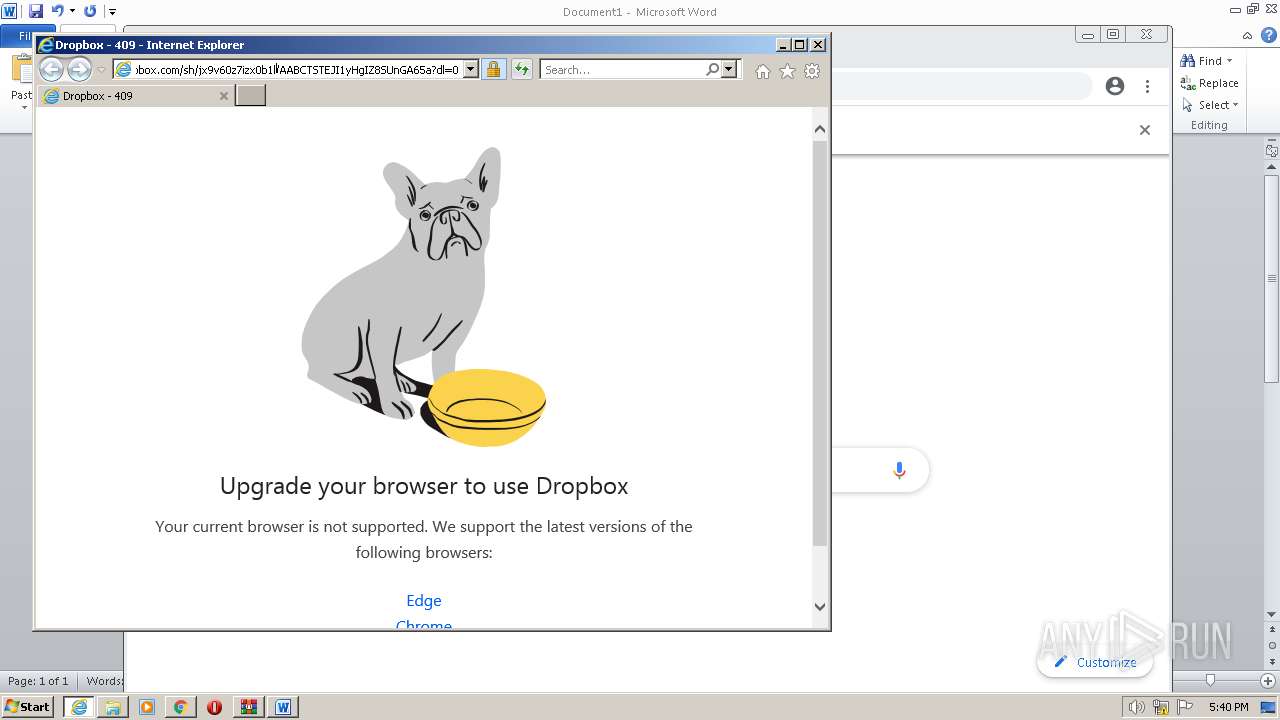1280x720 pixels.
Task: Click the system clock 5:40 PM
Action: click(x=1228, y=707)
